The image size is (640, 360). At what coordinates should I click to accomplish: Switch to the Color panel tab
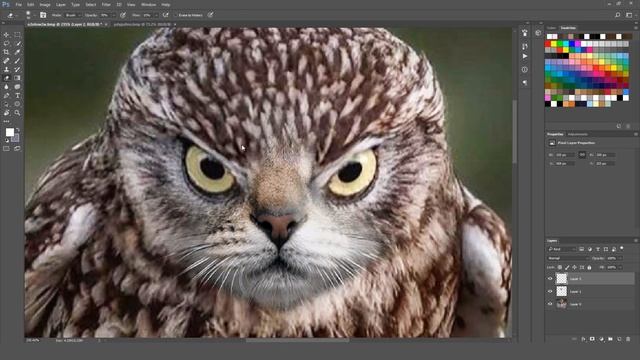pyautogui.click(x=551, y=28)
